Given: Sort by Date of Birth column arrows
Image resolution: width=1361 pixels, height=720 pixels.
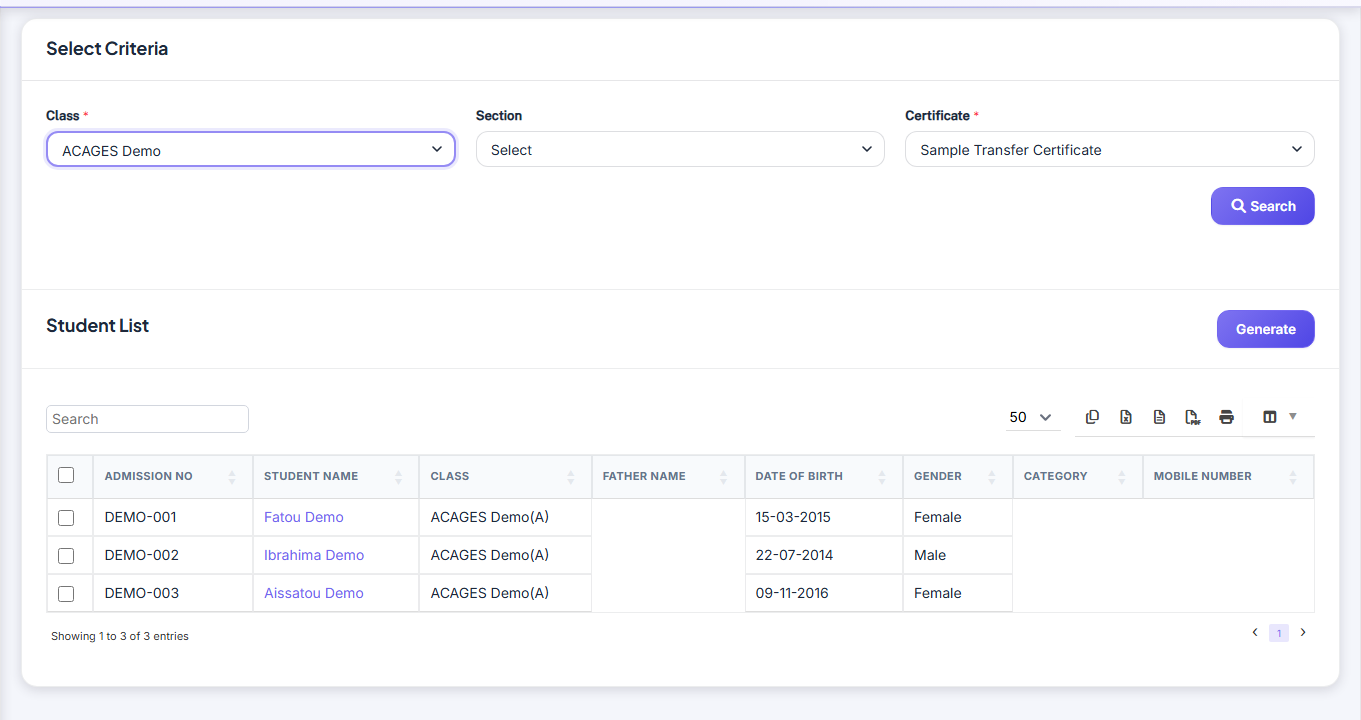Looking at the screenshot, I should [882, 477].
